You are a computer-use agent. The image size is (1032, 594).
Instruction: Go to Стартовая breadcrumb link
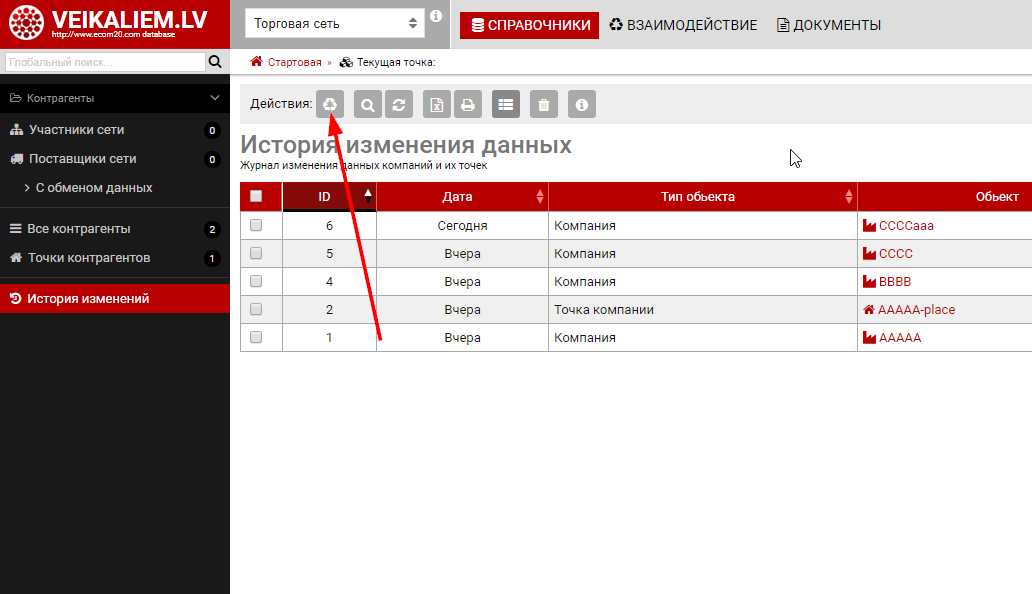click(293, 62)
